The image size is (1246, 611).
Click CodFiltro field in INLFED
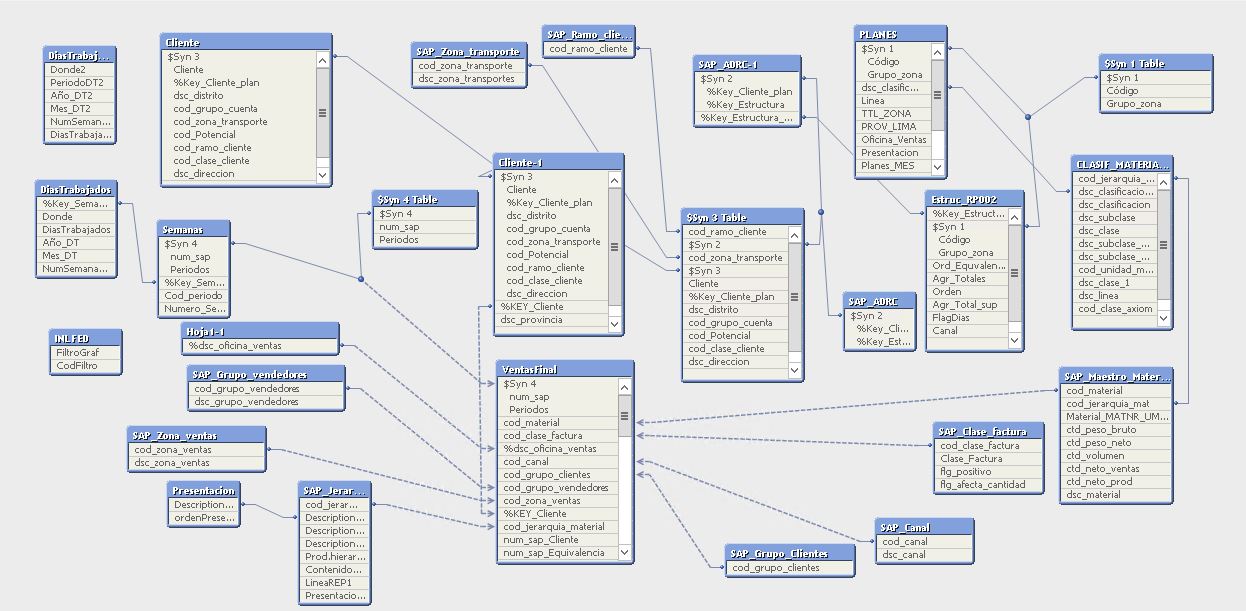[x=85, y=366]
